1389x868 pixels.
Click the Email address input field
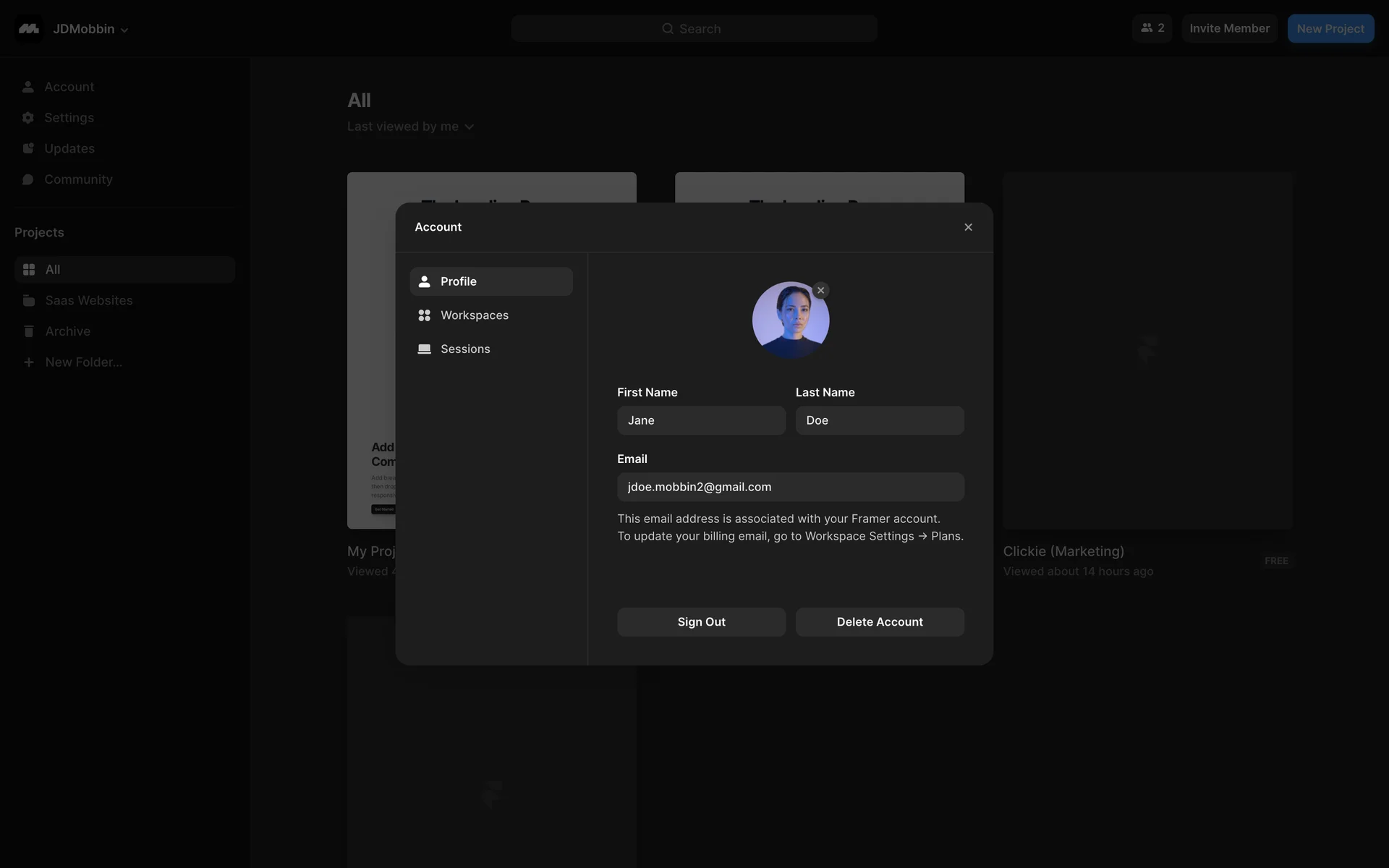point(790,487)
